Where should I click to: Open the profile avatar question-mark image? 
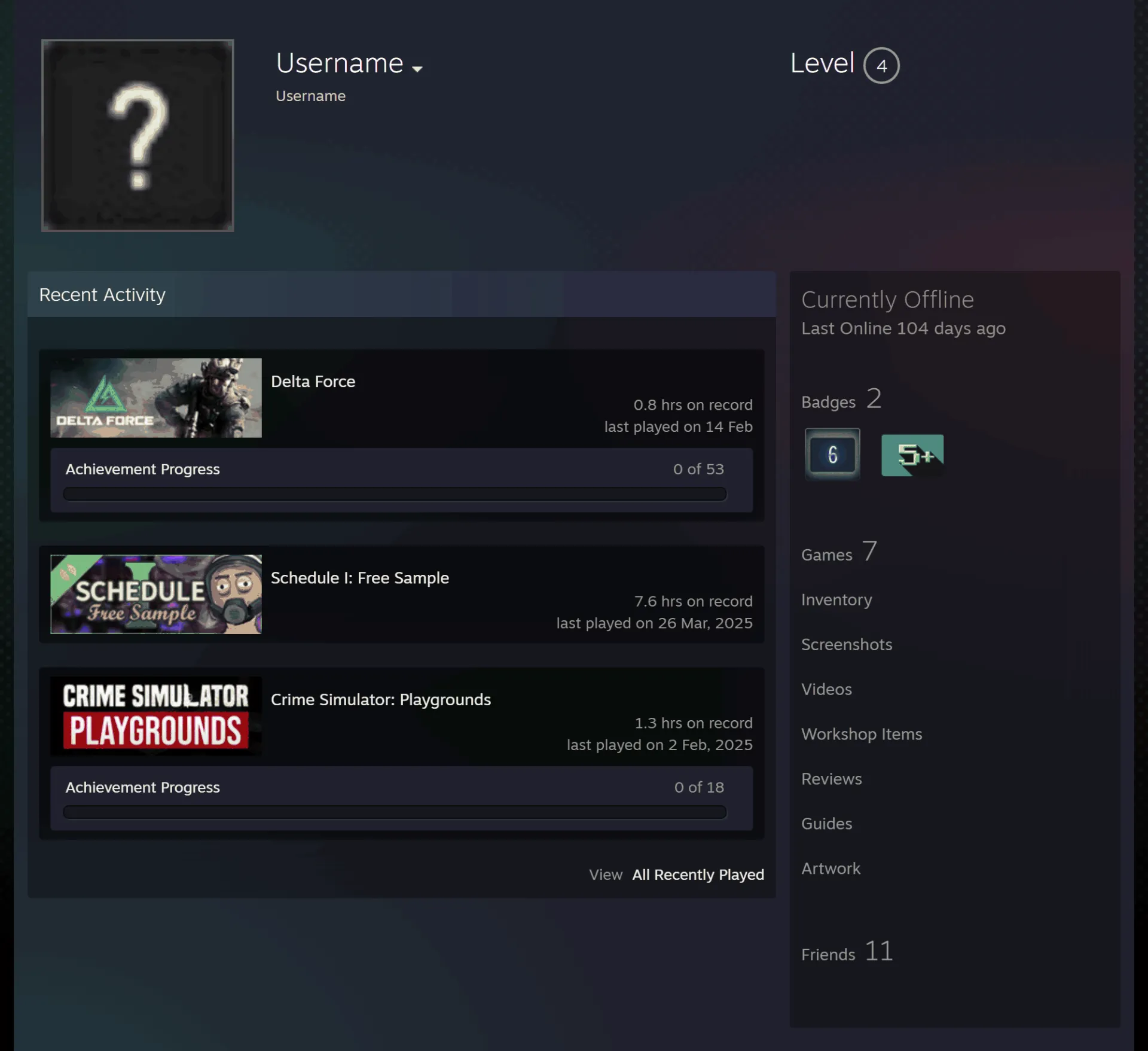point(138,136)
